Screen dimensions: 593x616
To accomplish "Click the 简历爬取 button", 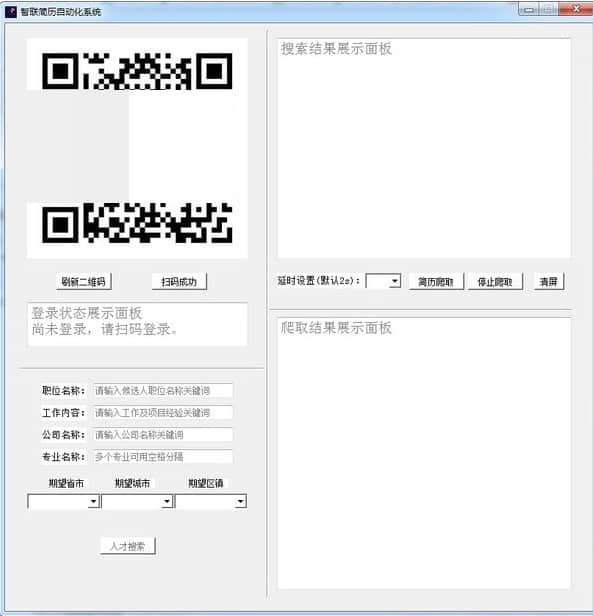I will coord(436,281).
